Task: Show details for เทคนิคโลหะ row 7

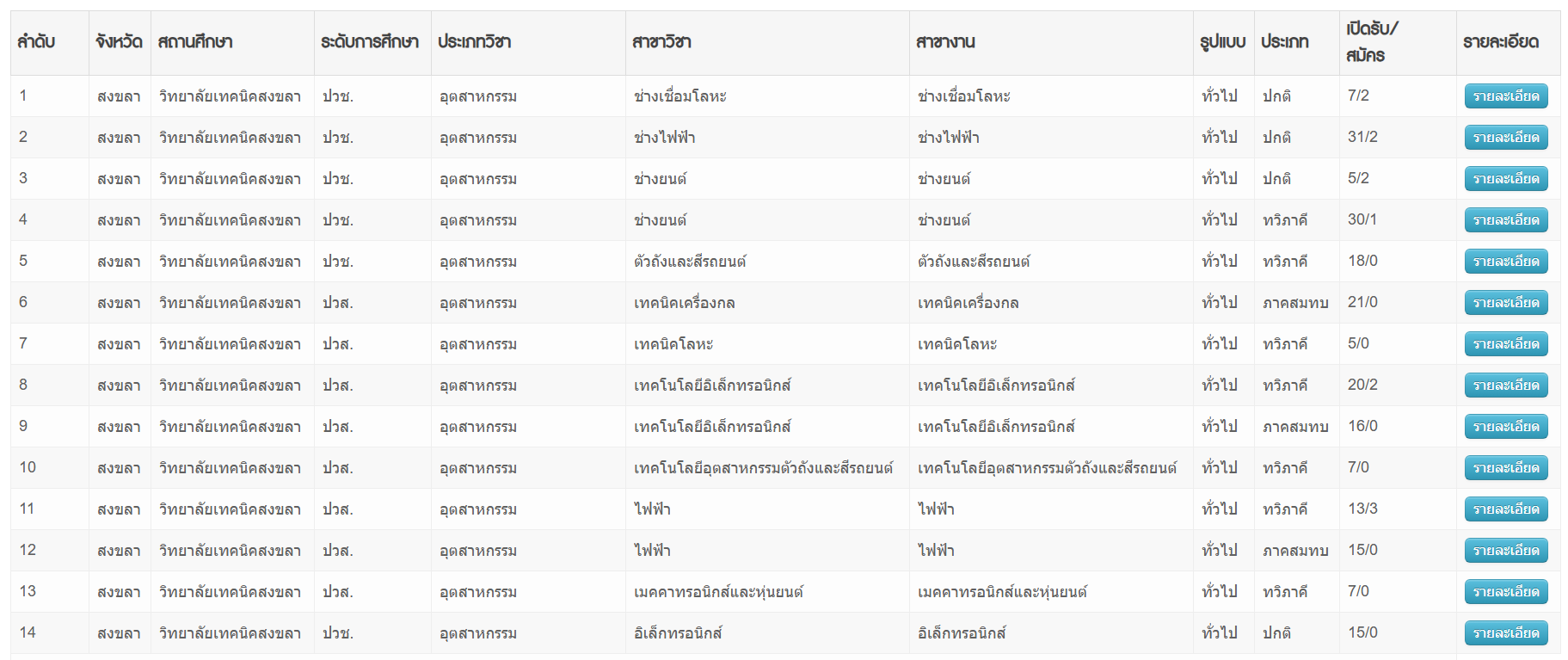Action: point(1505,344)
